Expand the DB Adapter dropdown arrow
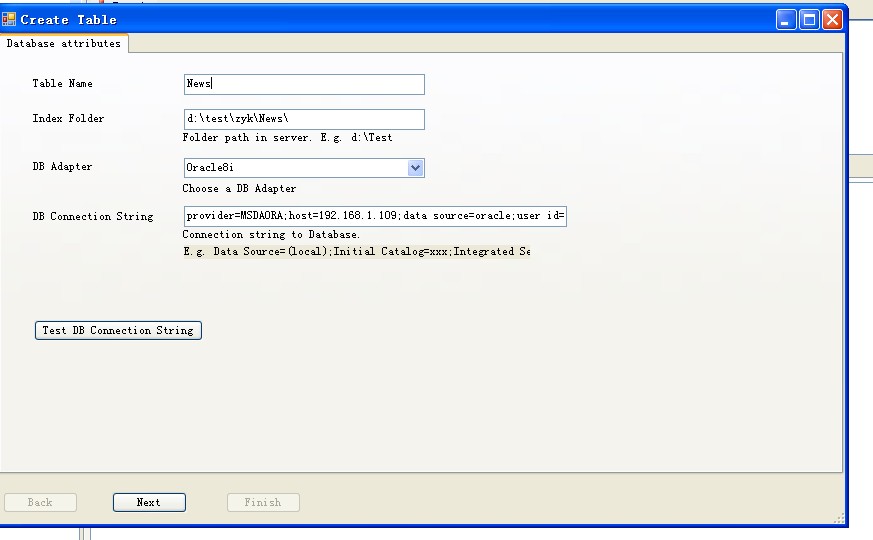This screenshot has width=873, height=540. [415, 168]
